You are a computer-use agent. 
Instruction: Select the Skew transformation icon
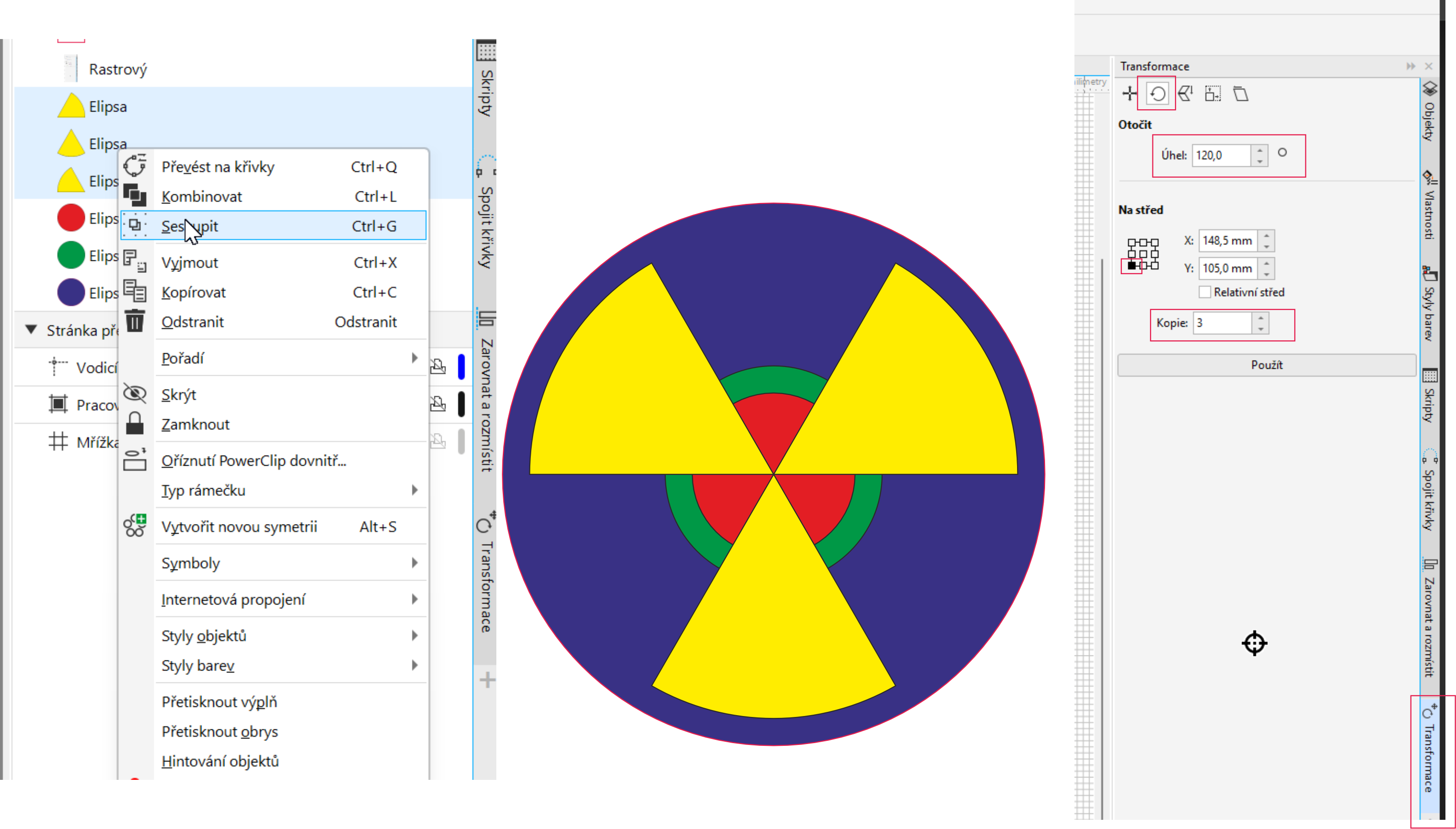tap(1240, 93)
